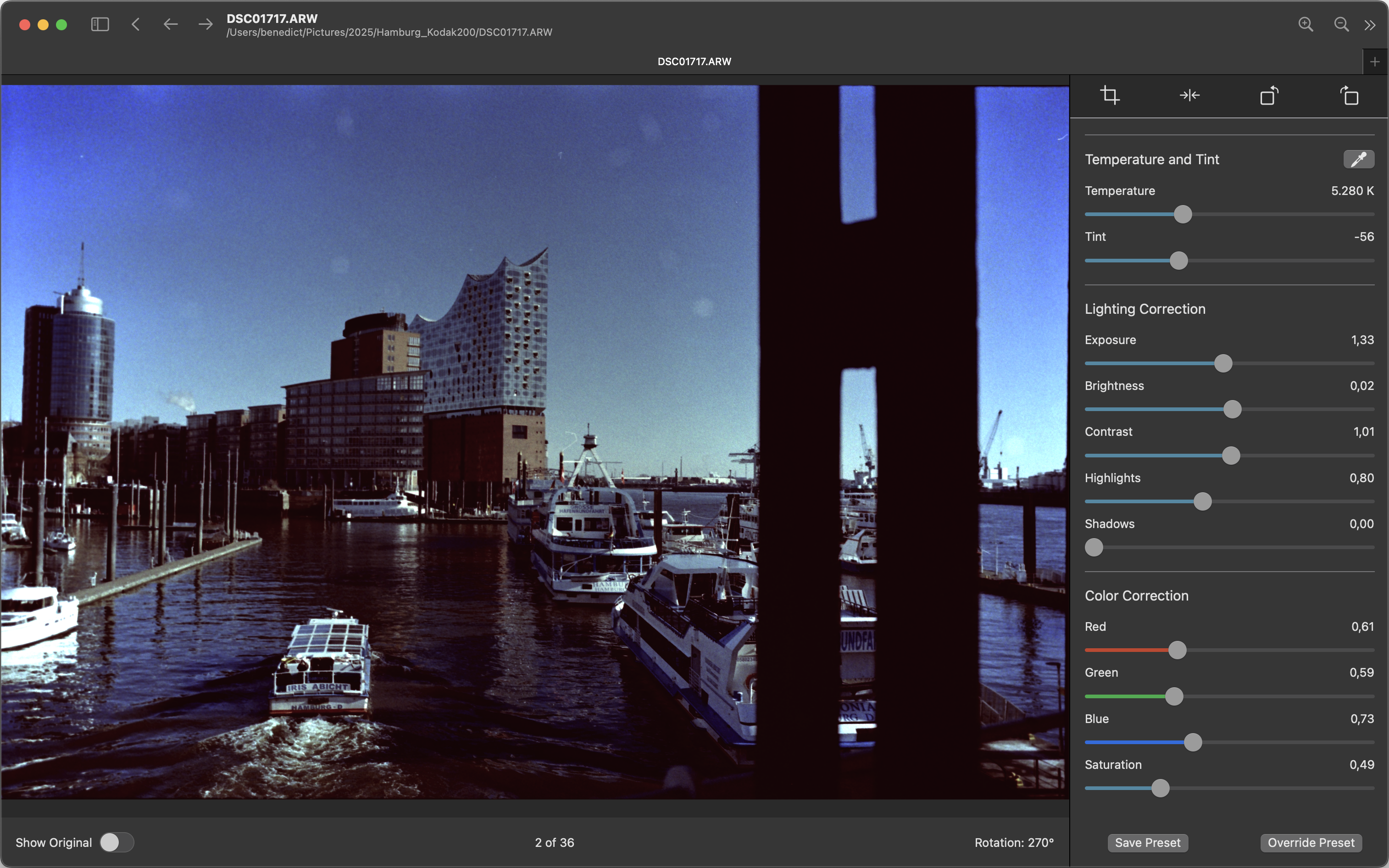Add a new tab with plus button
This screenshot has width=1389, height=868.
[1375, 61]
